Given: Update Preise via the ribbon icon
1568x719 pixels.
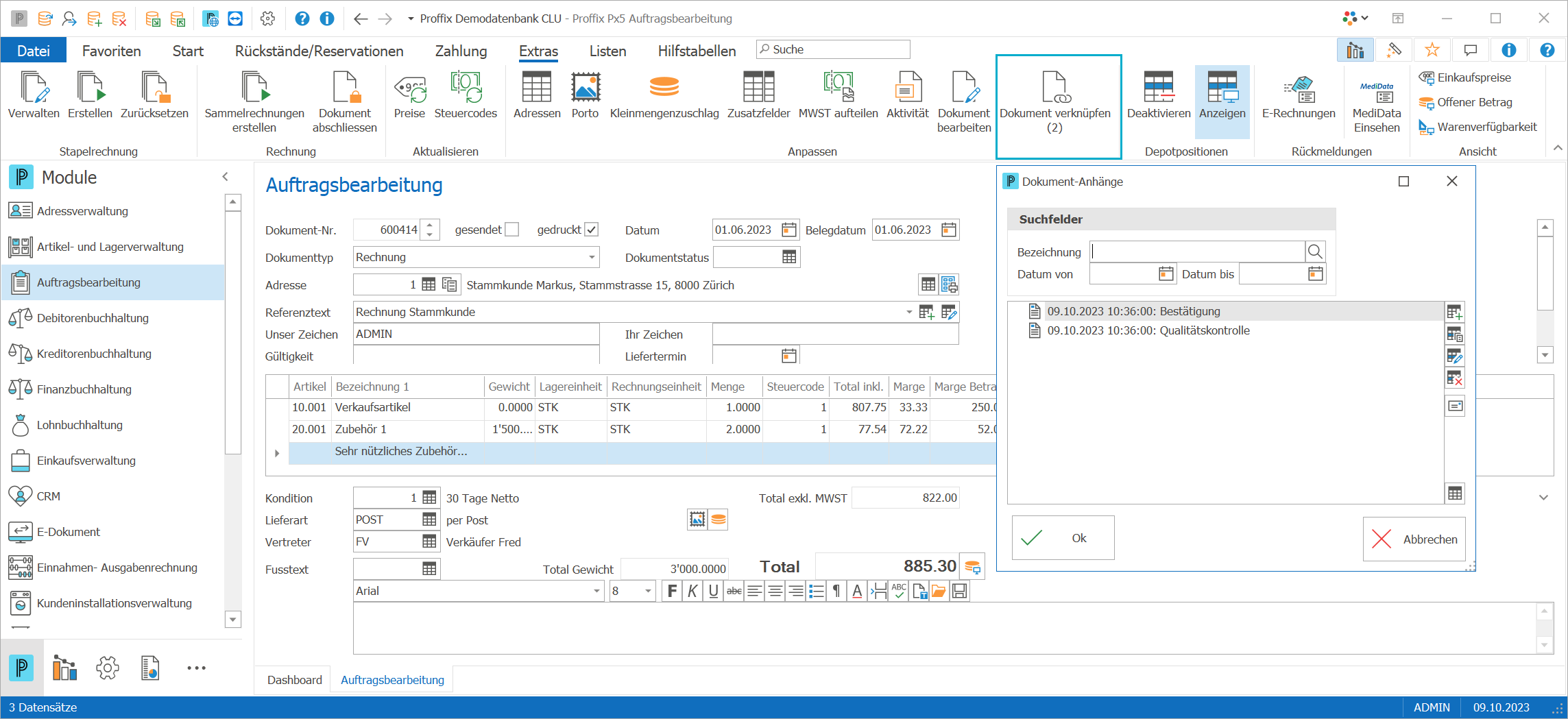Looking at the screenshot, I should pos(409,88).
